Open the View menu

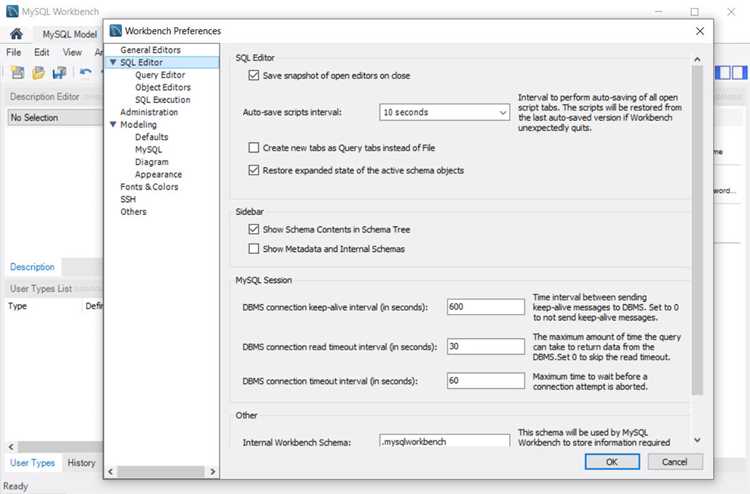click(x=72, y=52)
